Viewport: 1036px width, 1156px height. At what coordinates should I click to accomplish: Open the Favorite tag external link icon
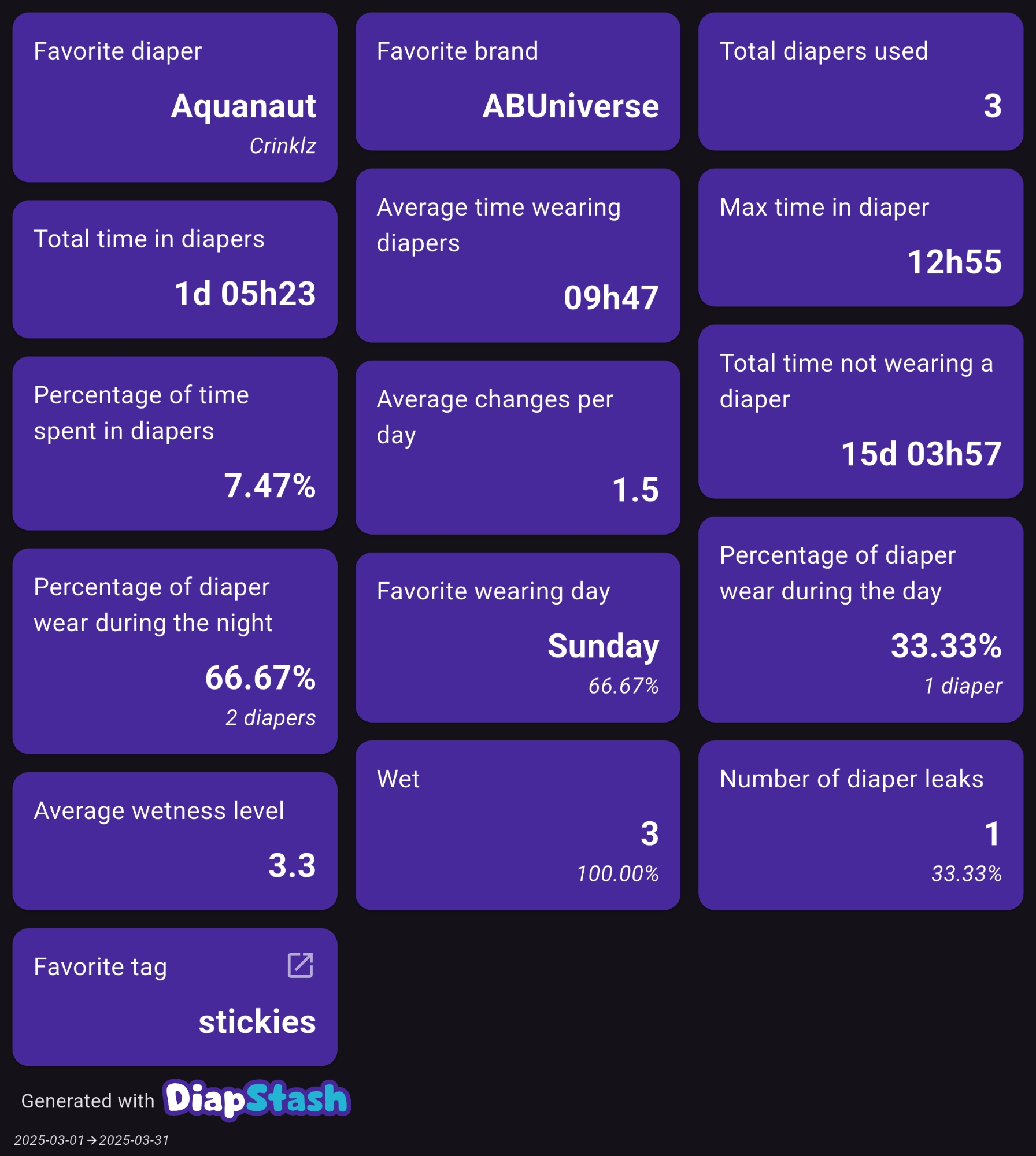[x=300, y=965]
